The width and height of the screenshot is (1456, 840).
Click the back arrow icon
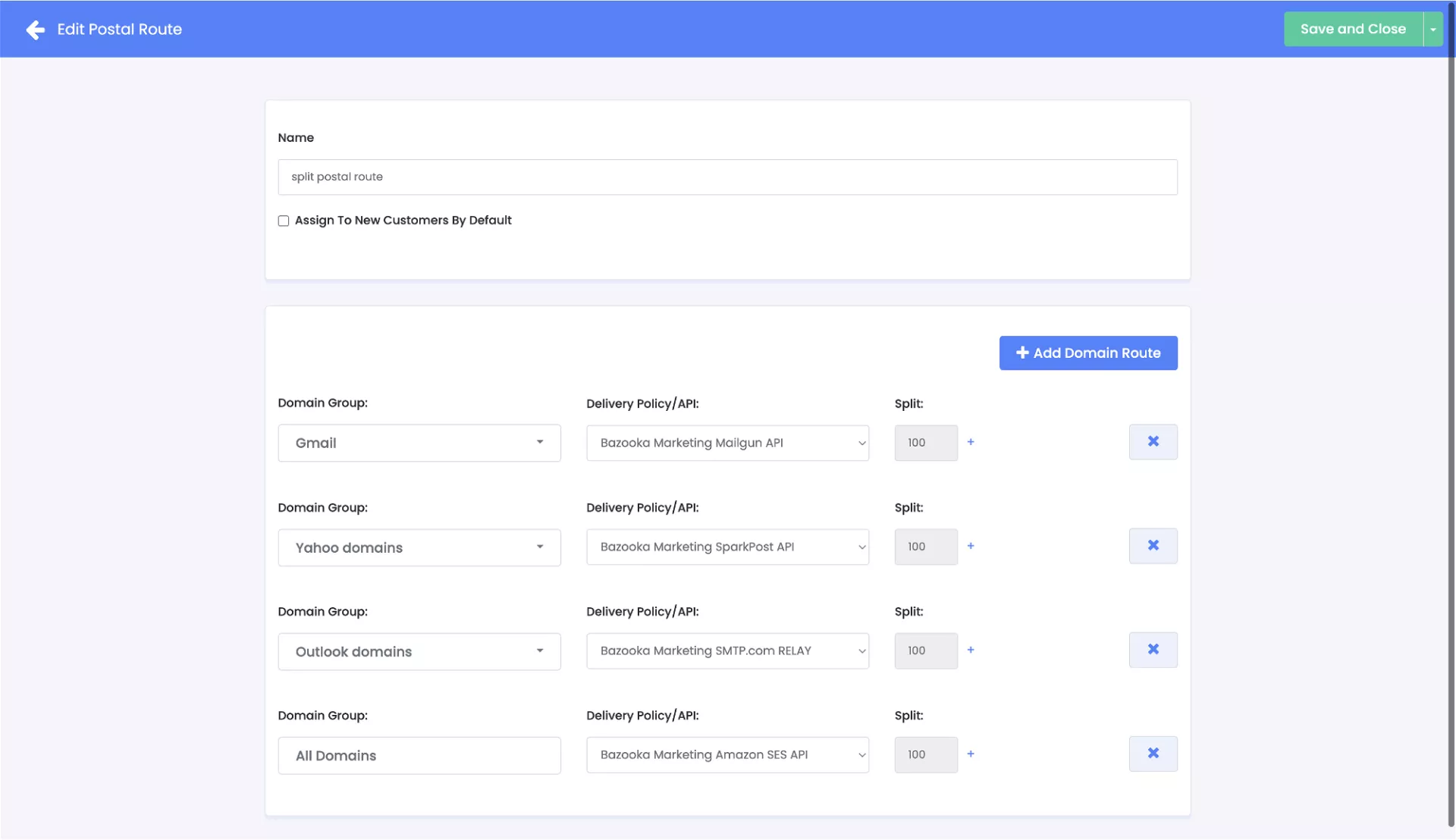pyautogui.click(x=35, y=30)
